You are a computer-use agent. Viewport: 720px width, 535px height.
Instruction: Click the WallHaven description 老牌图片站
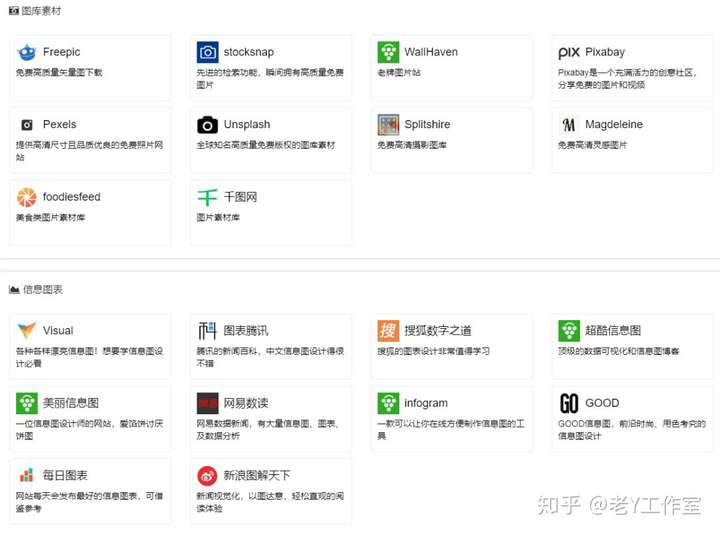coord(399,73)
